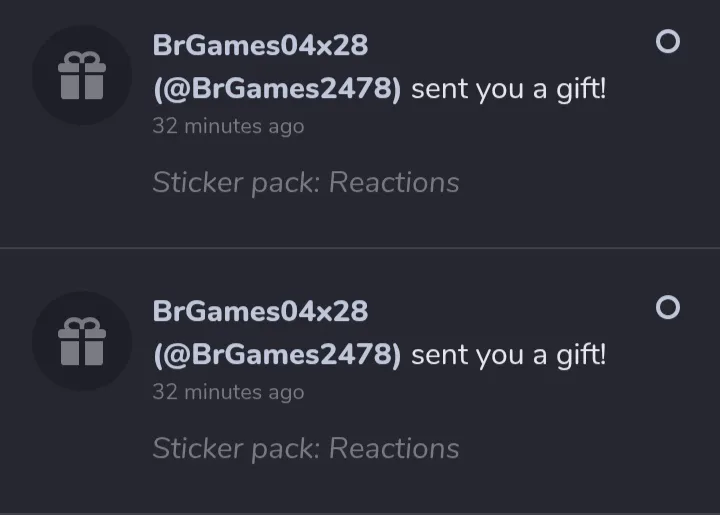Click the top "32 minutes ago" timestamp

coord(228,126)
